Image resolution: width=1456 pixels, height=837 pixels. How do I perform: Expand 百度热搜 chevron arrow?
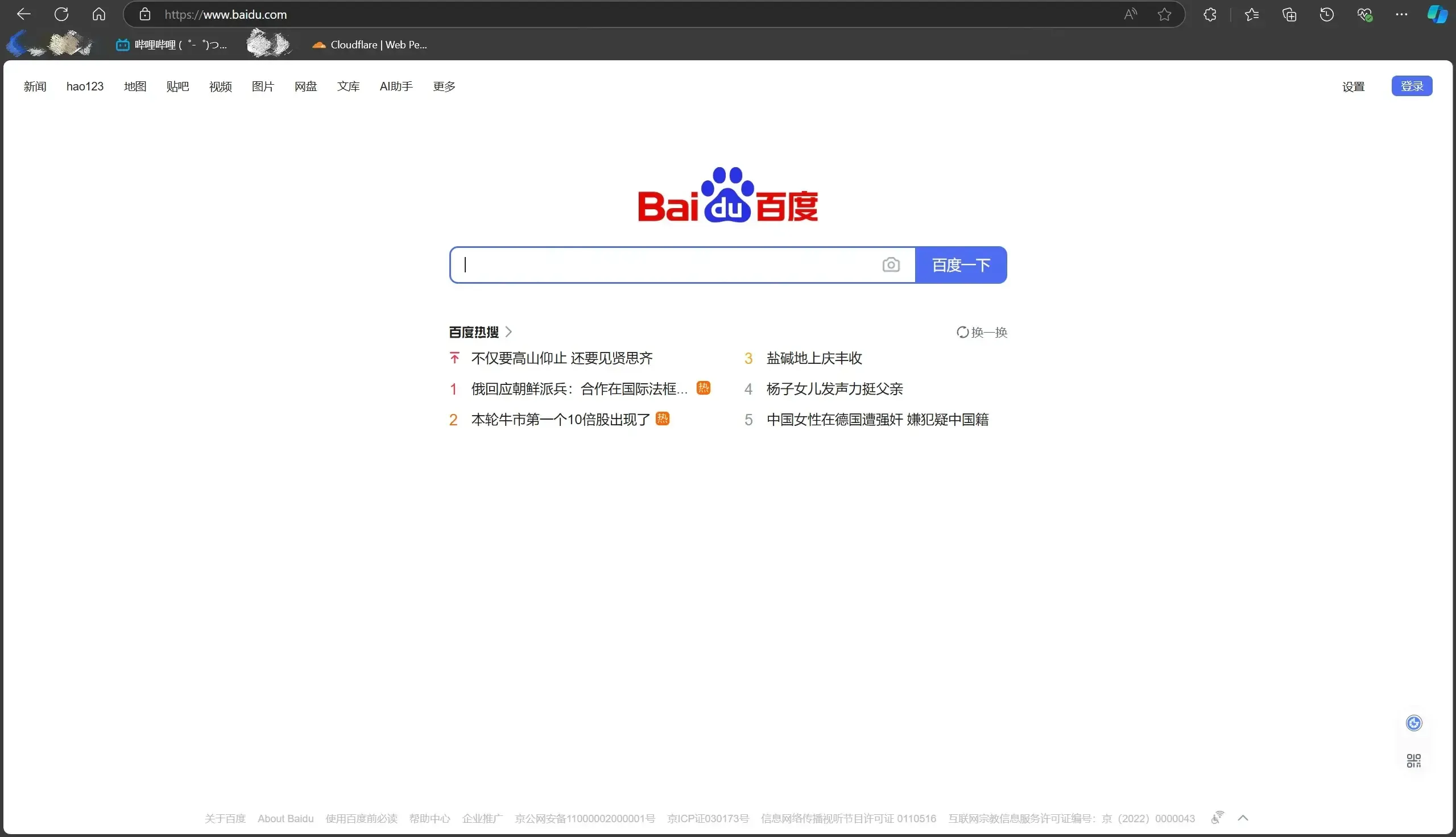click(x=508, y=332)
